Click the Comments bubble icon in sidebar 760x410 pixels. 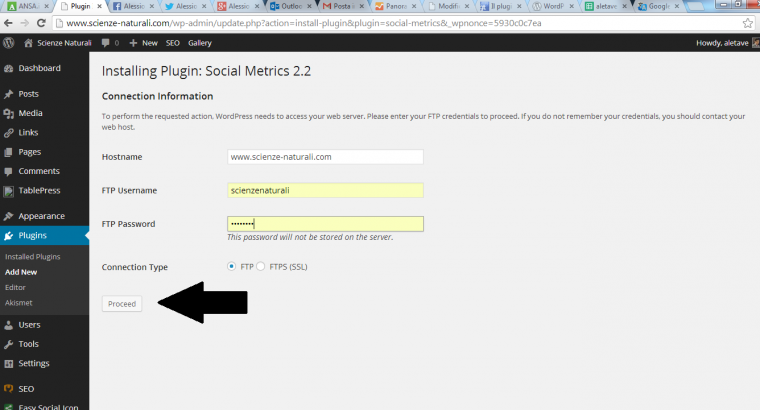(x=8, y=172)
